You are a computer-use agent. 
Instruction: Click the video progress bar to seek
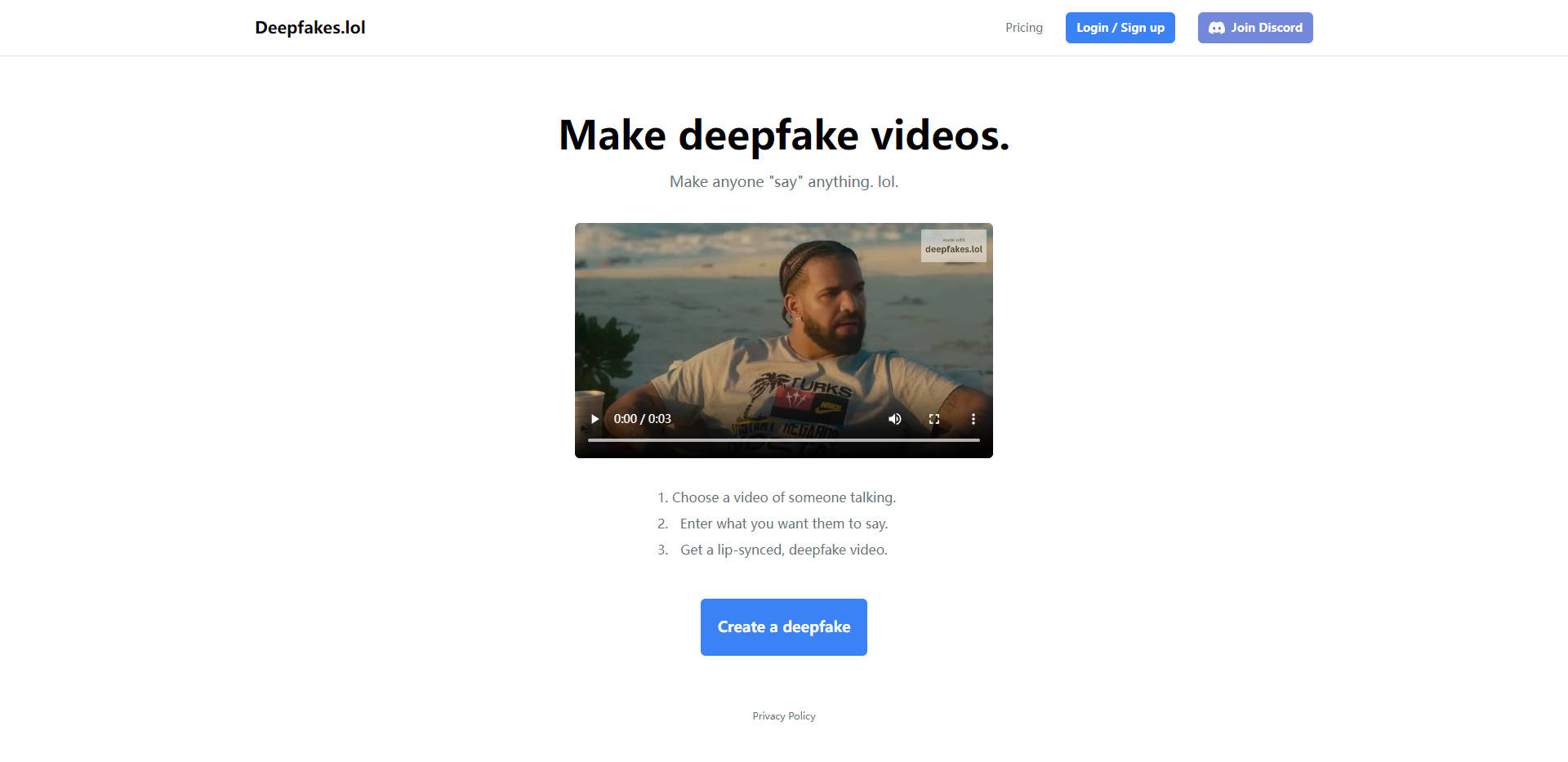pos(784,439)
